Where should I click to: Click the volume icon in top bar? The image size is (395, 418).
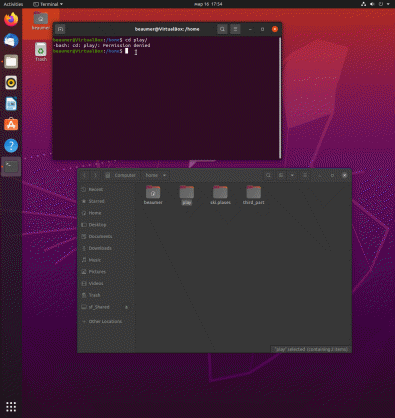pos(372,4)
